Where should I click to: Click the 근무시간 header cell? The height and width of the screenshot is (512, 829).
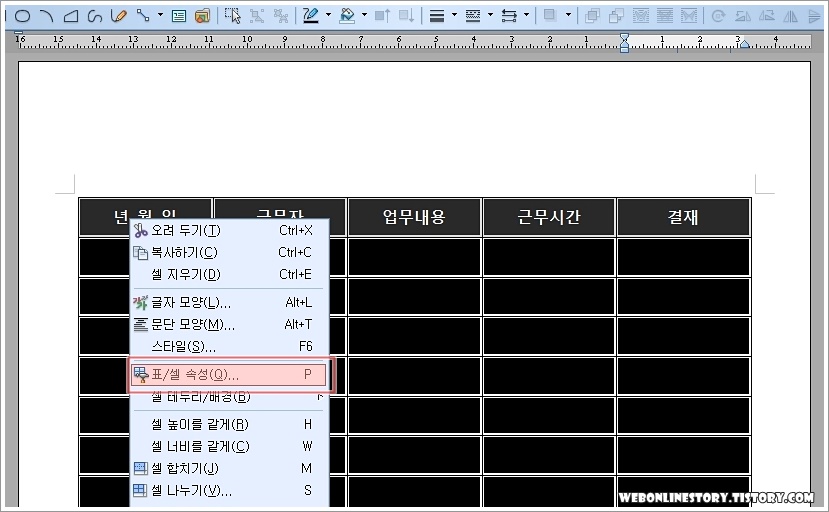click(x=549, y=217)
